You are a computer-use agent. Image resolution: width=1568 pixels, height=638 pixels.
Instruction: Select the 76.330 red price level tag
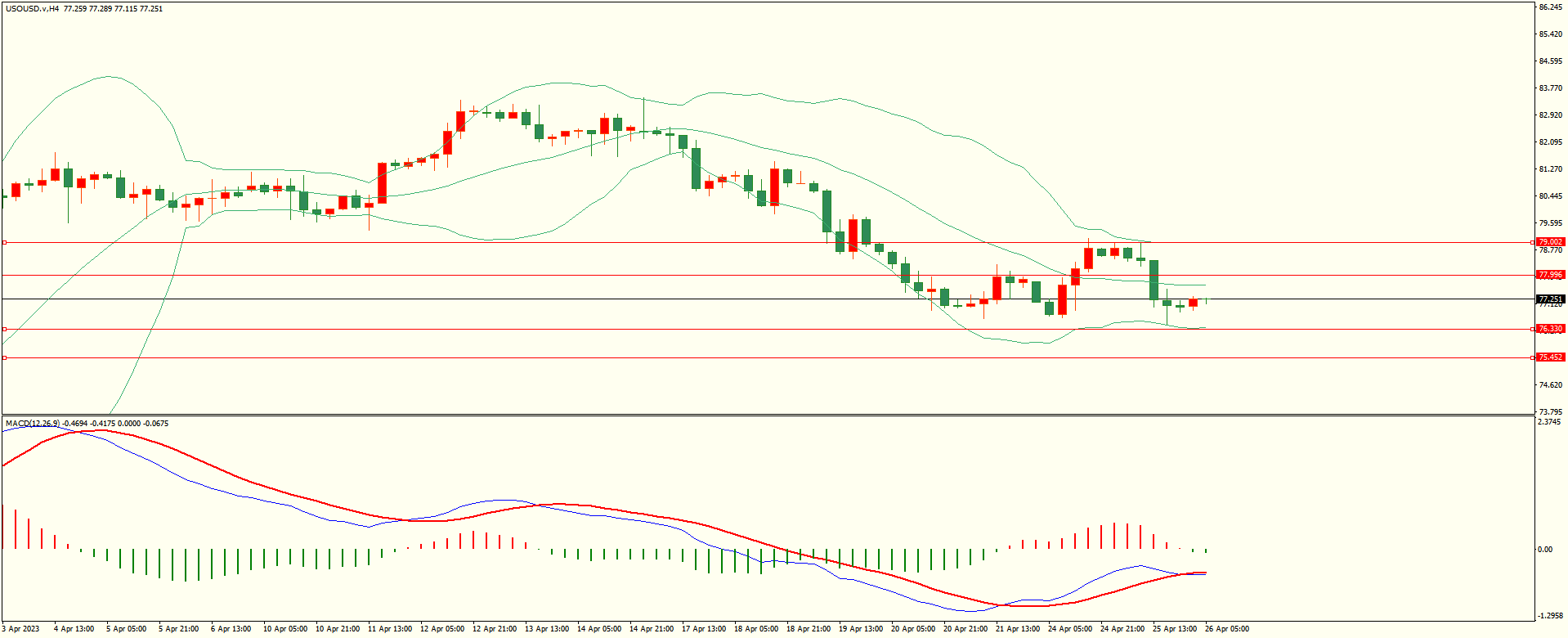point(1550,329)
